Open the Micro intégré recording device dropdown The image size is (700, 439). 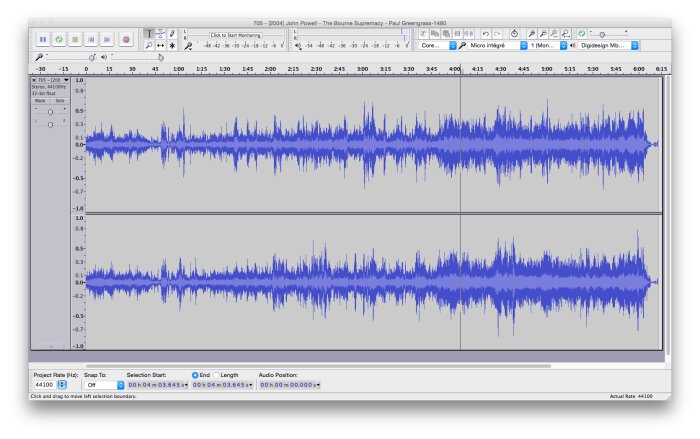click(498, 46)
